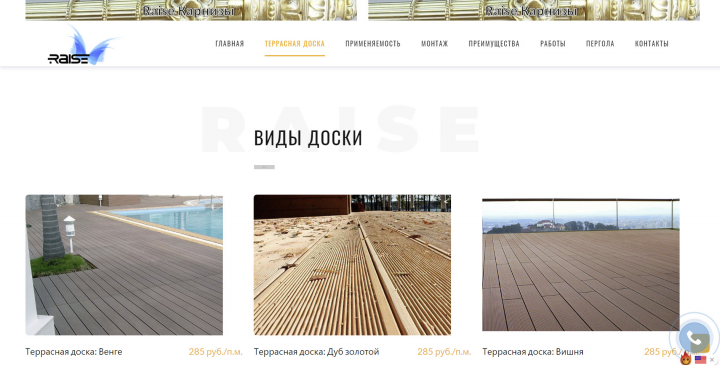Click the flame mascot icon
Image resolution: width=720 pixels, height=365 pixels.
686,358
